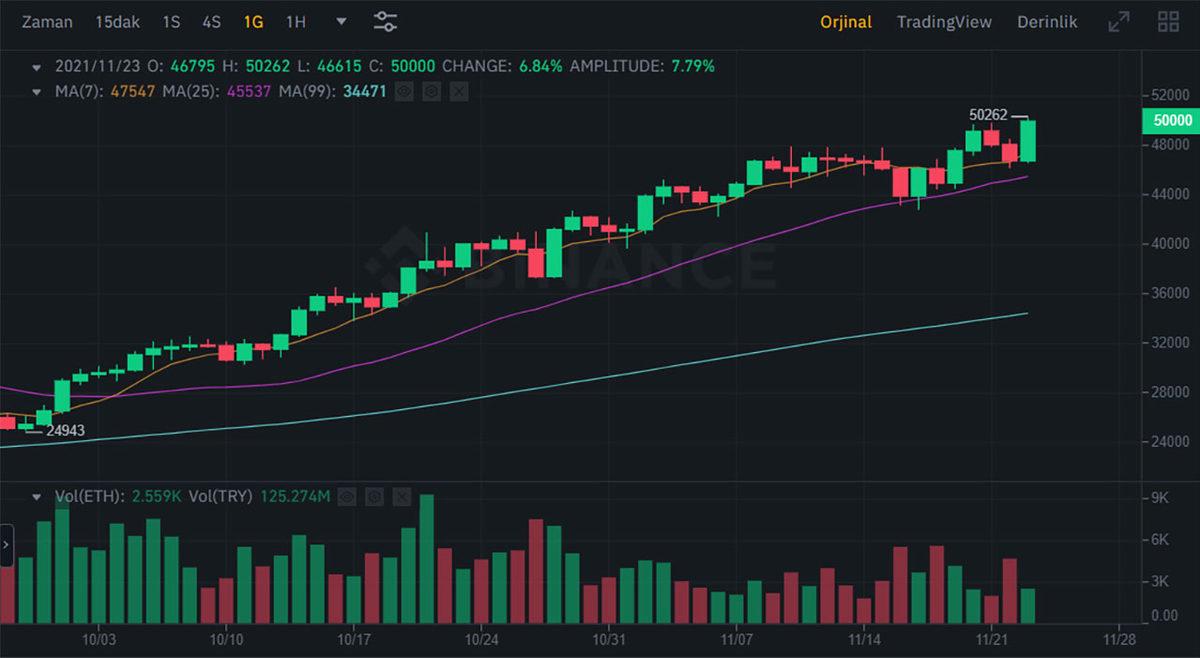Open the chart indicator settings icon

tap(385, 21)
